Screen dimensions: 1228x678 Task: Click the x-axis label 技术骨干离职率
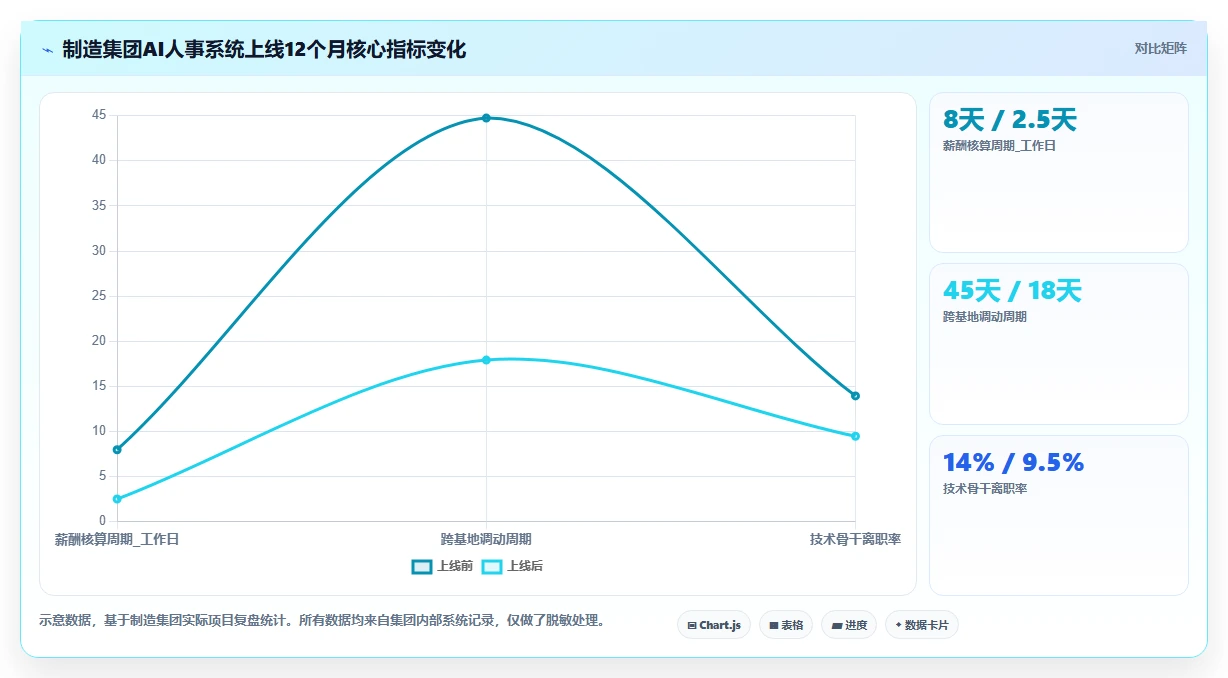[x=855, y=539]
